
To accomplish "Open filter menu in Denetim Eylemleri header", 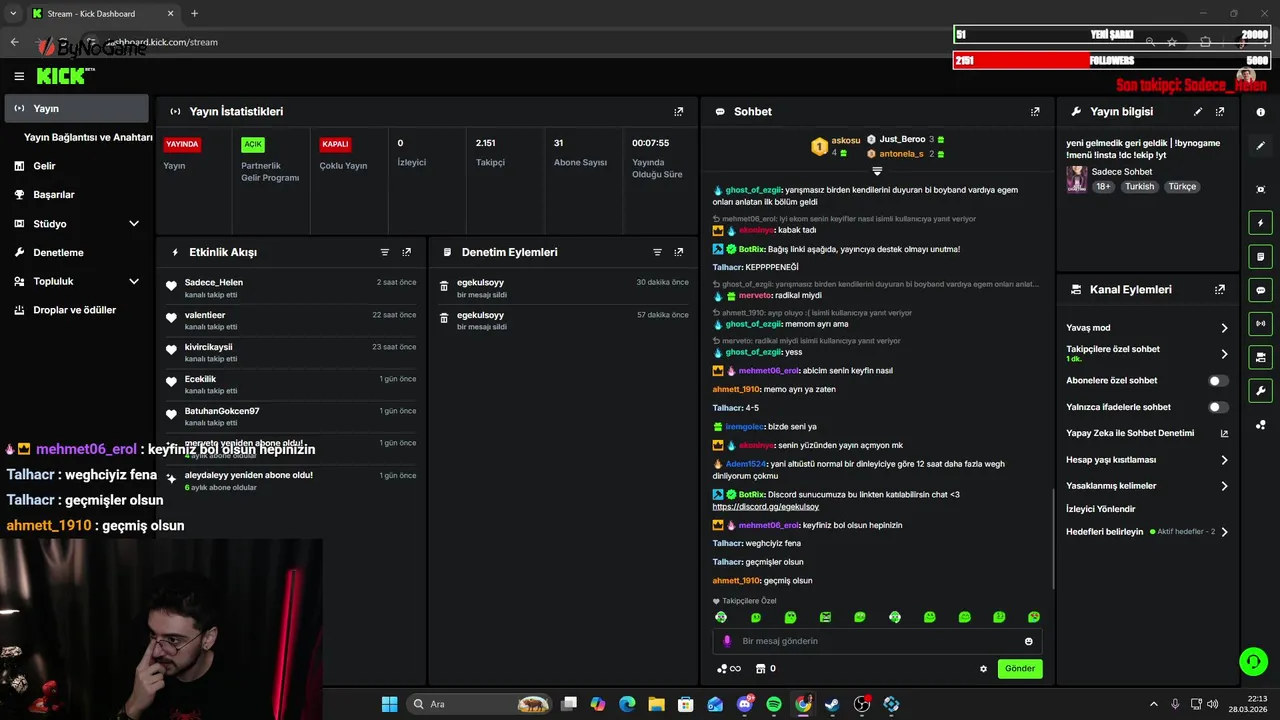I will tap(657, 253).
